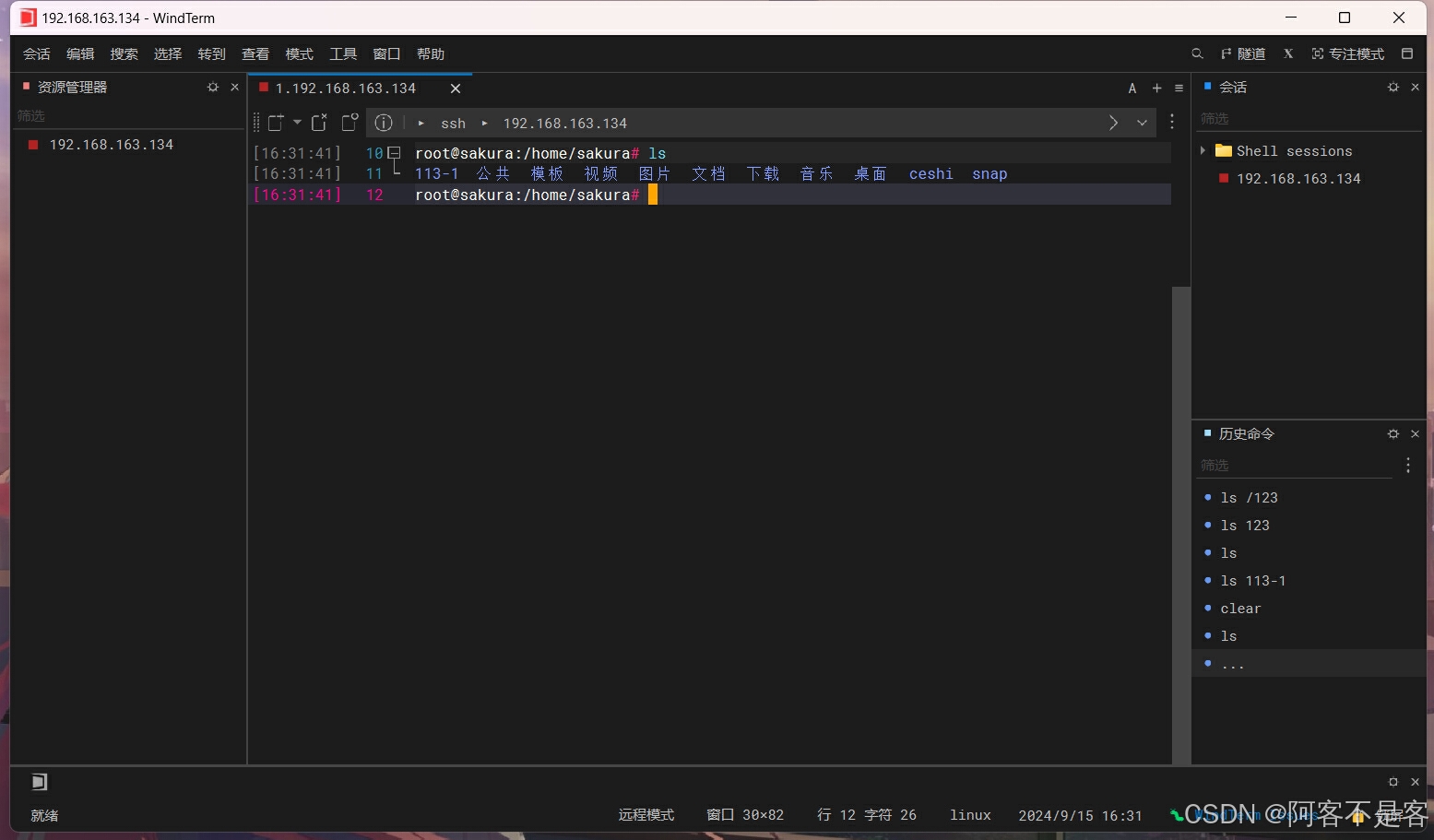1434x840 pixels.
Task: Open the 帮助 menu
Action: (431, 53)
